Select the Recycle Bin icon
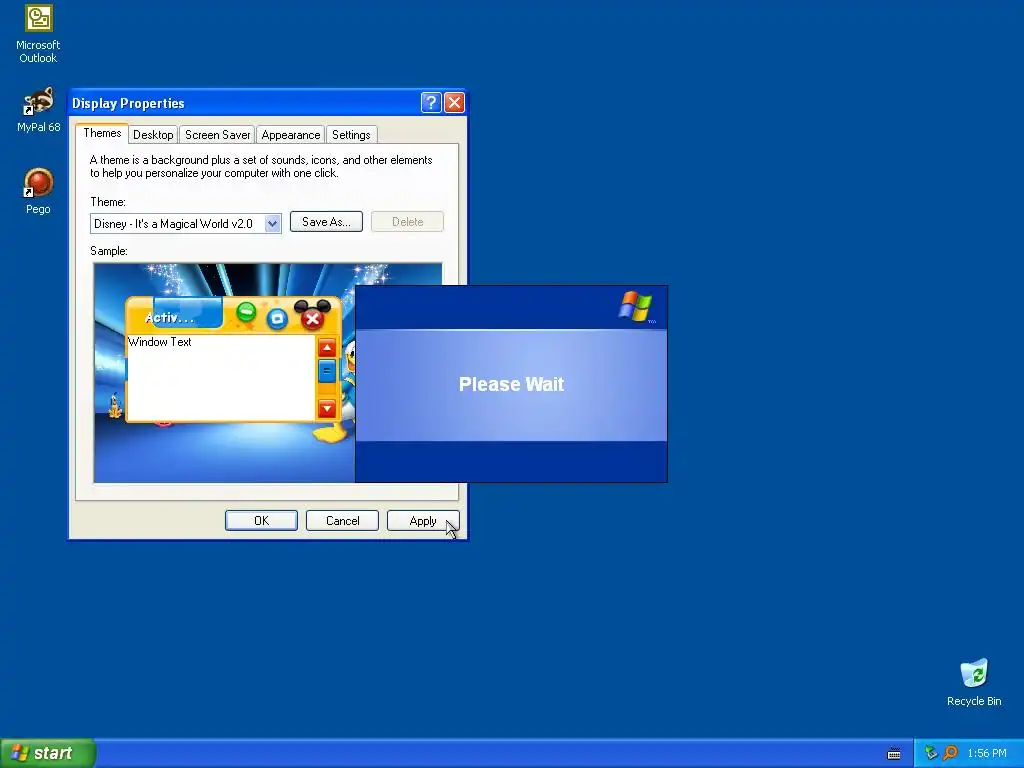The height and width of the screenshot is (768, 1024). (x=974, y=682)
